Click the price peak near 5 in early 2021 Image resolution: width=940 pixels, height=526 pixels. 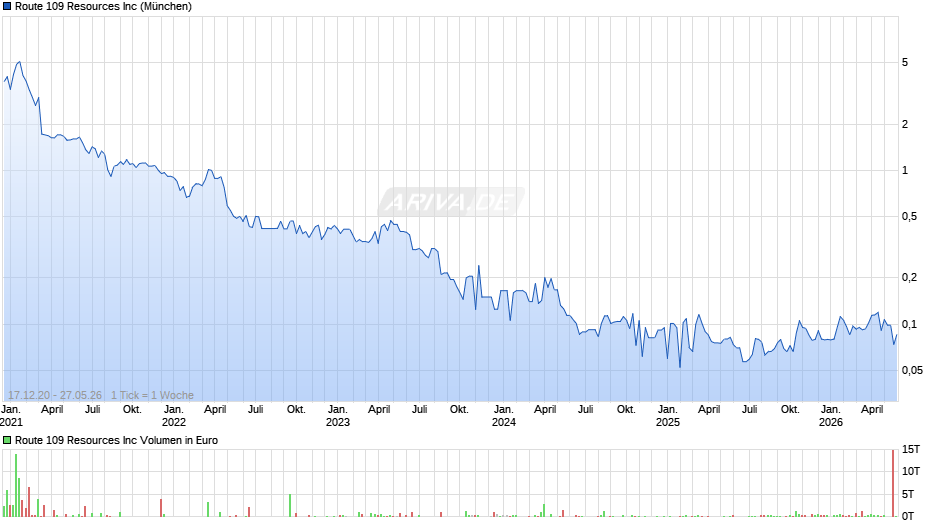[19, 62]
